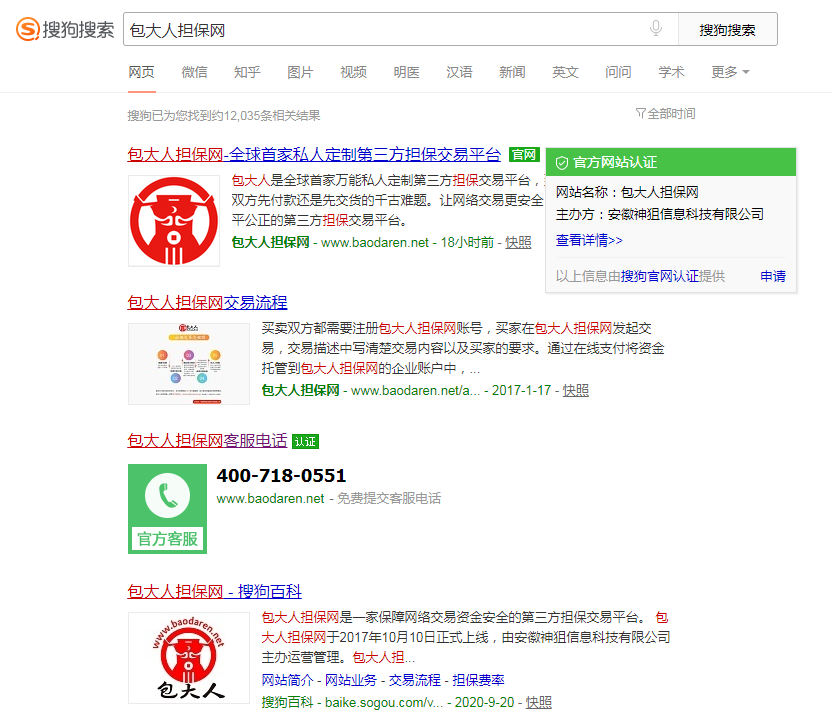Open 包大人担保网 - 搜狗百科 link
Screen dimensions: 832x712
point(214,591)
